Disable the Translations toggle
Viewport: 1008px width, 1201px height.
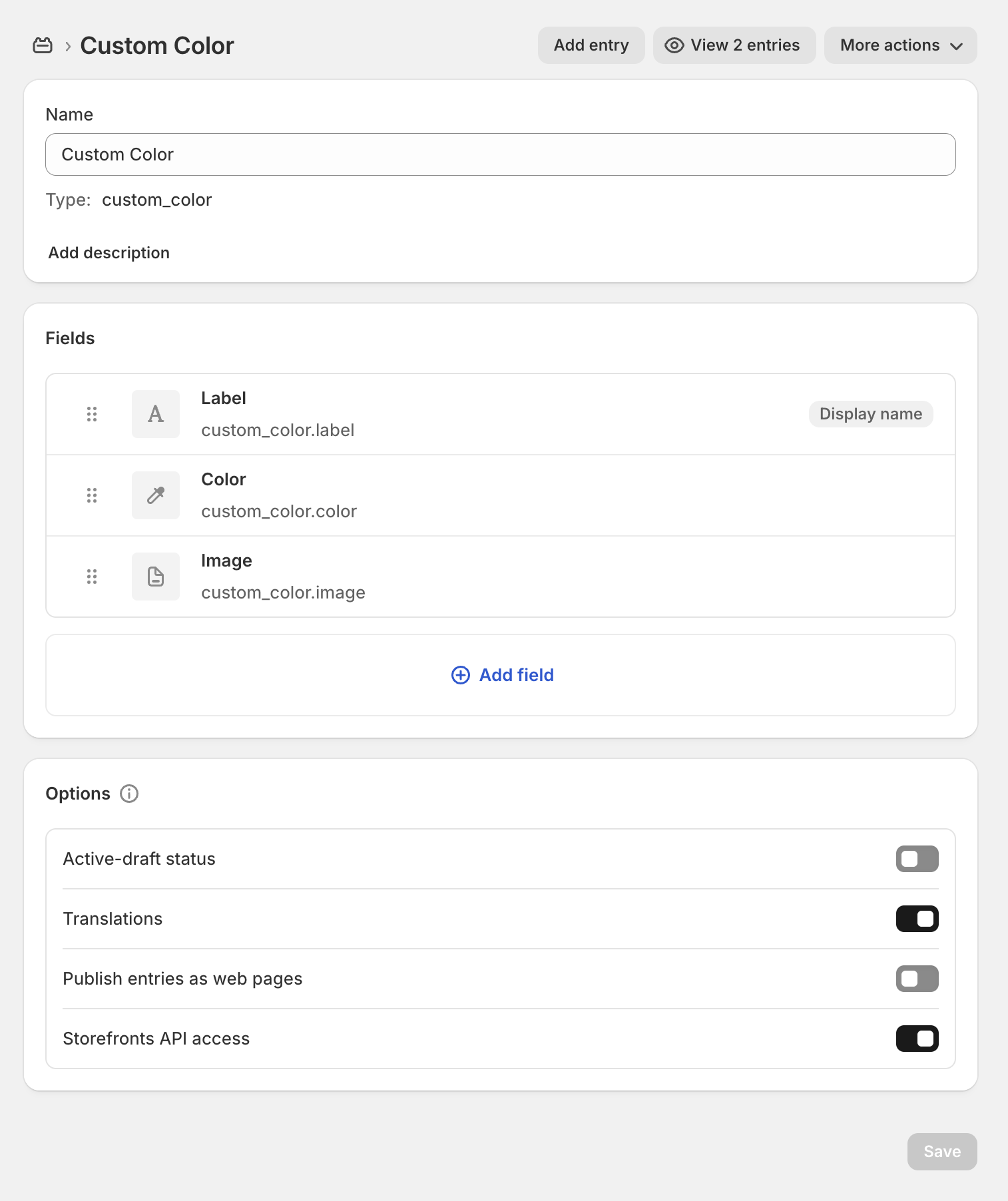point(917,919)
